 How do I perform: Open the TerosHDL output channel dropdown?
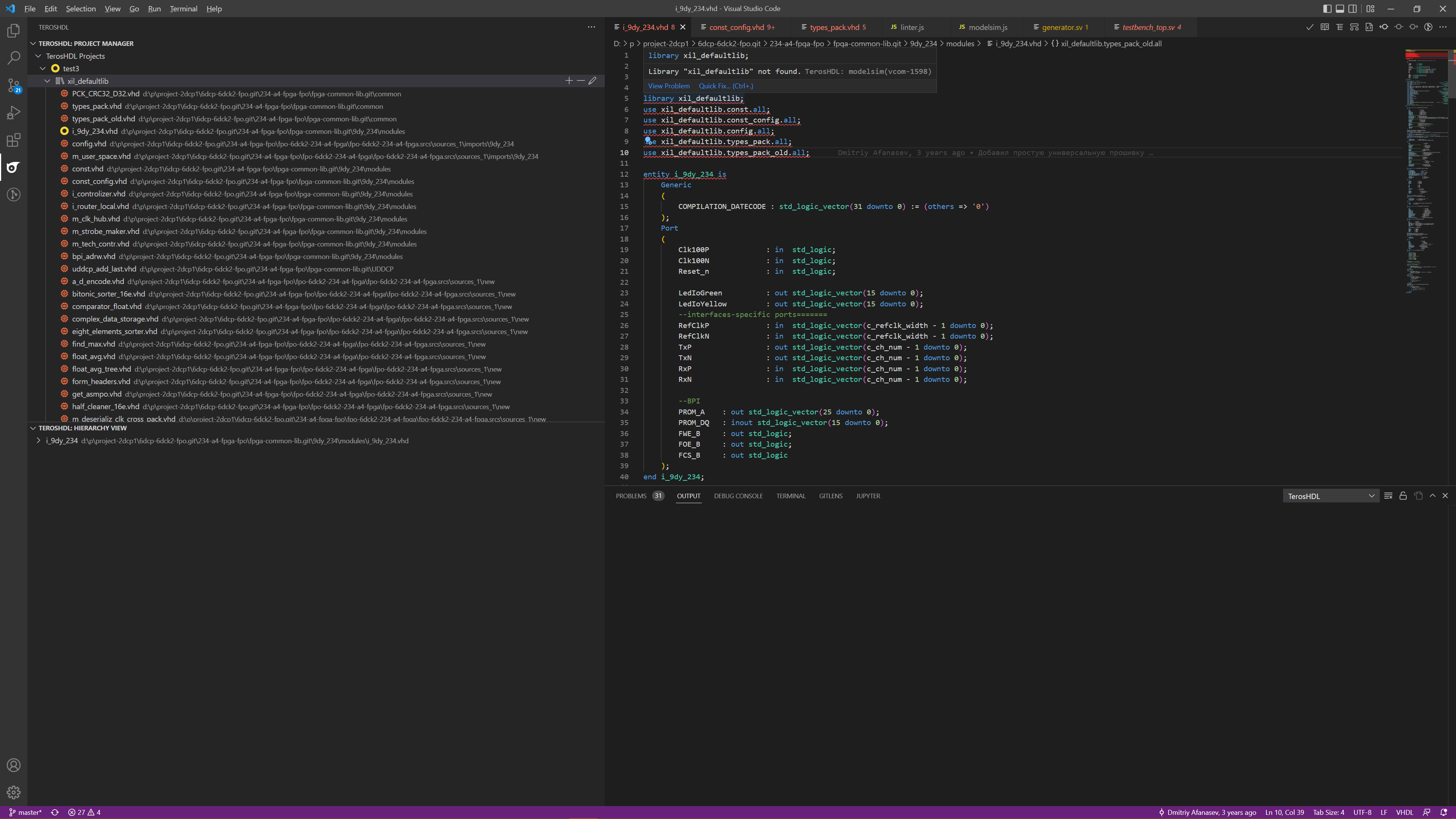(1330, 496)
